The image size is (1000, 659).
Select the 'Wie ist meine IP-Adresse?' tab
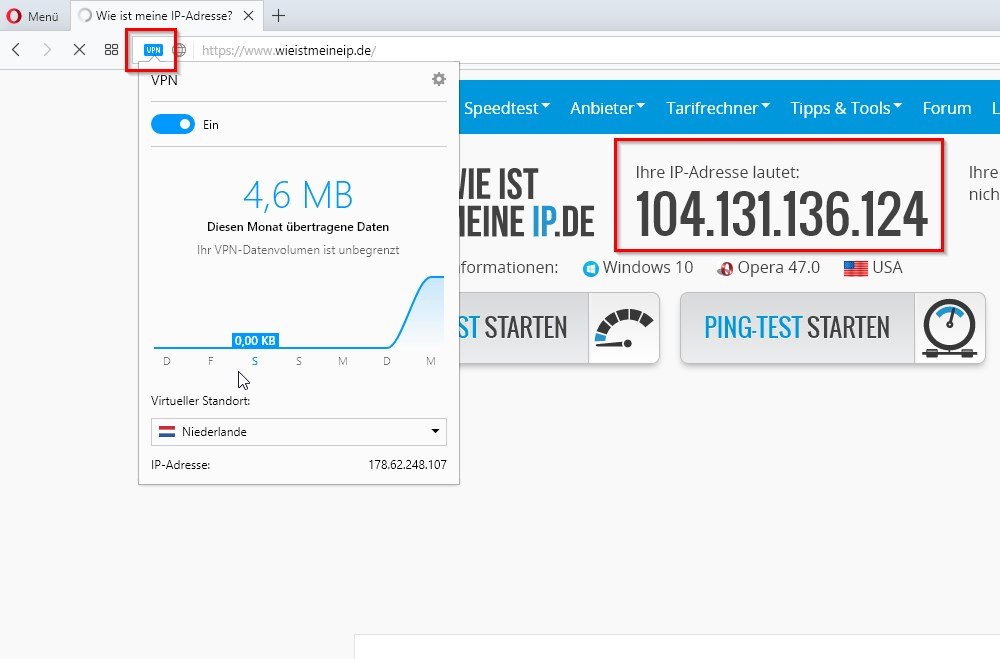pyautogui.click(x=164, y=16)
